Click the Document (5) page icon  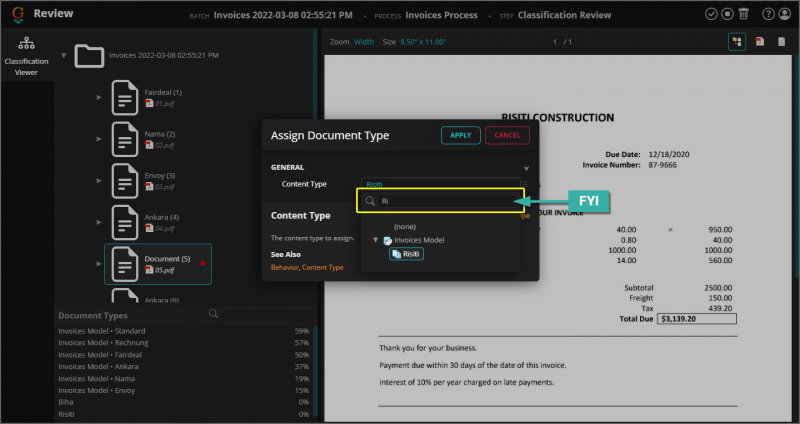pos(125,264)
